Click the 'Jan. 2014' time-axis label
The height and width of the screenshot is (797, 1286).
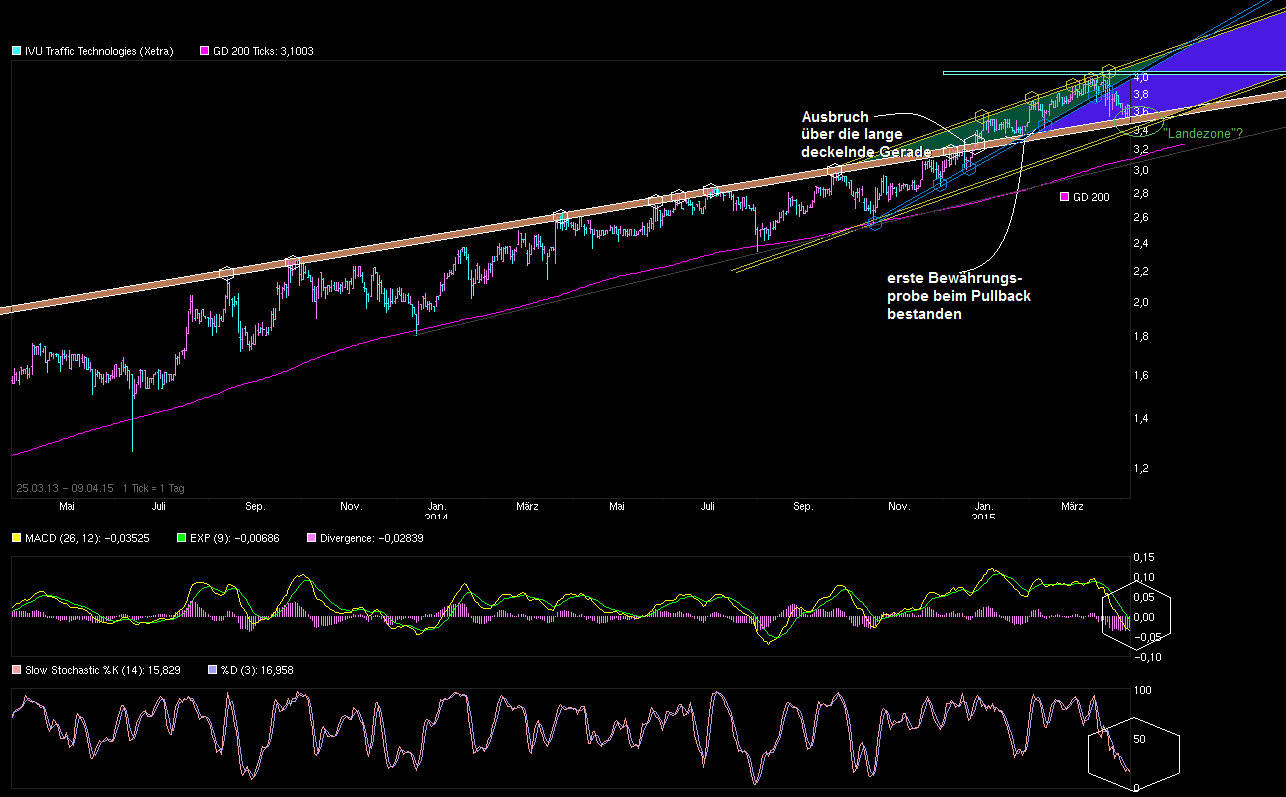438,511
